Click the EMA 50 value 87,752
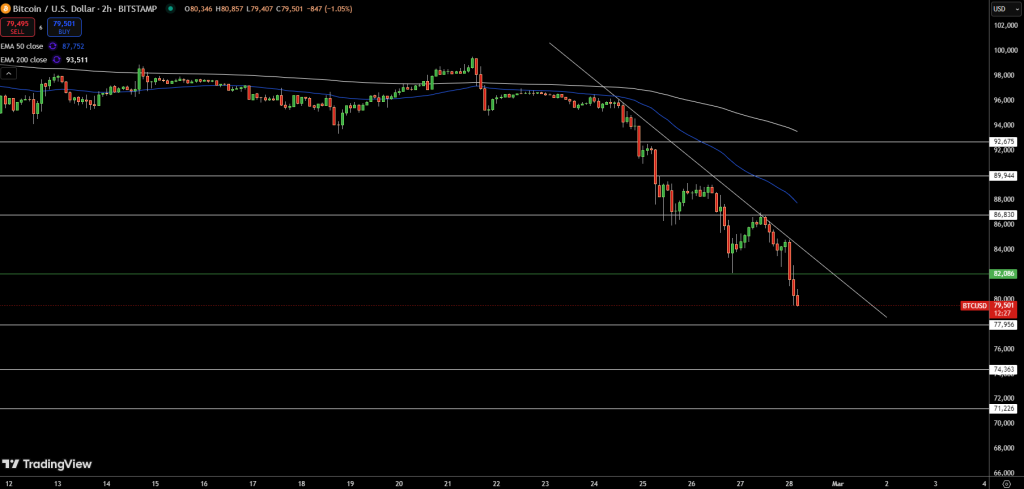The height and width of the screenshot is (489, 1024). coord(73,46)
